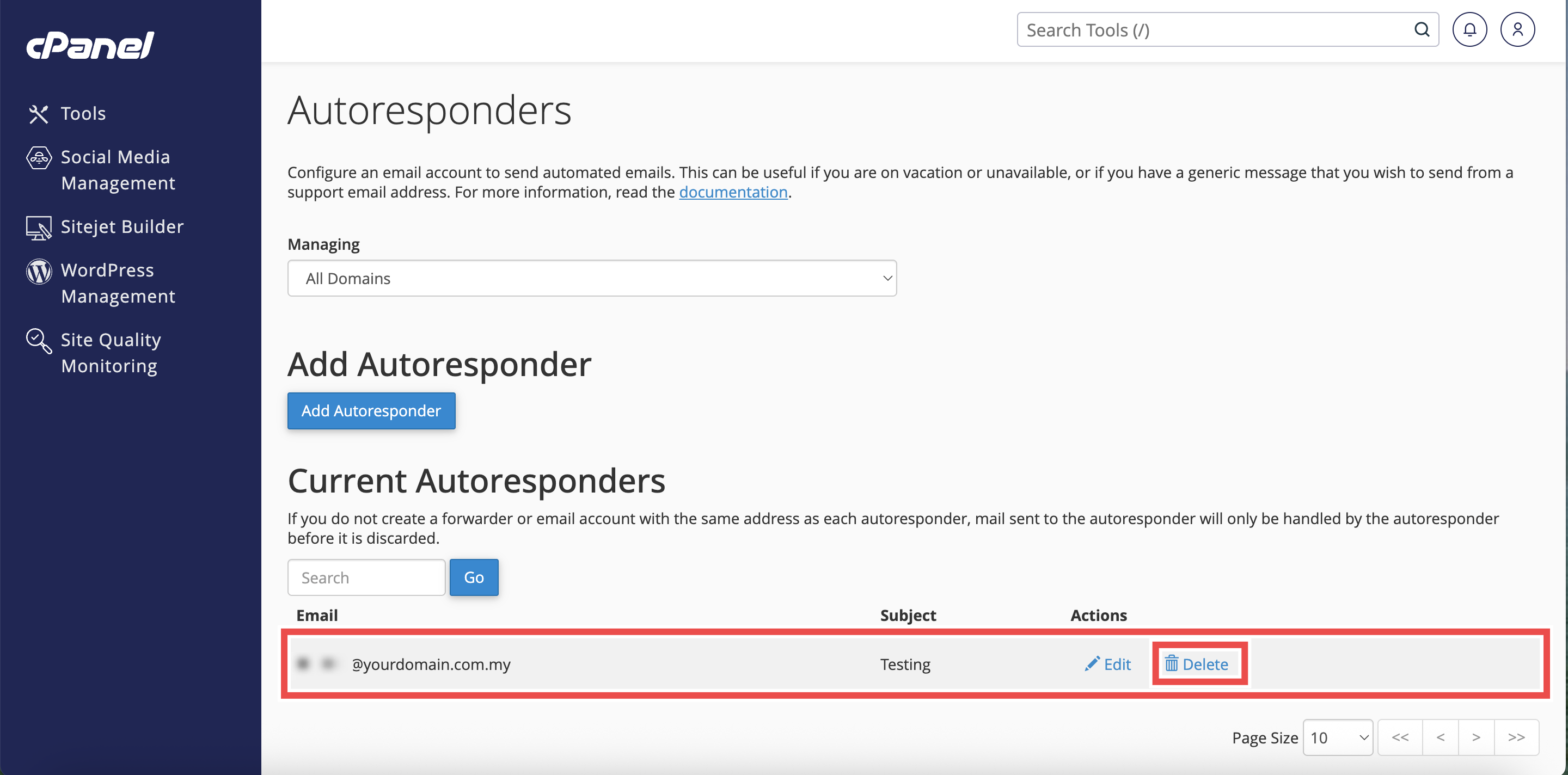Open Social Media Management icon
The width and height of the screenshot is (1568, 775).
tap(39, 157)
